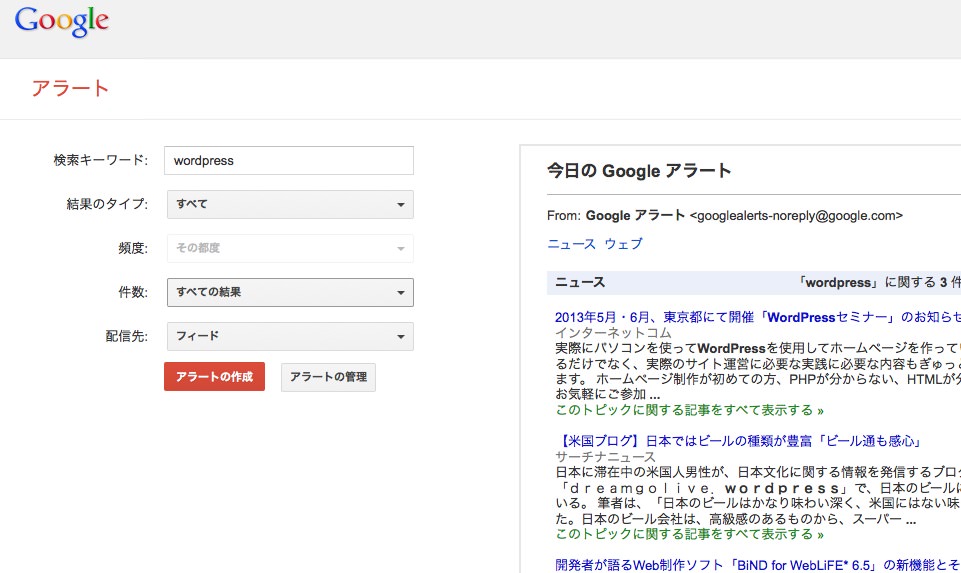Click the 検索キーワード label
This screenshot has height=573, width=961.
[101, 161]
